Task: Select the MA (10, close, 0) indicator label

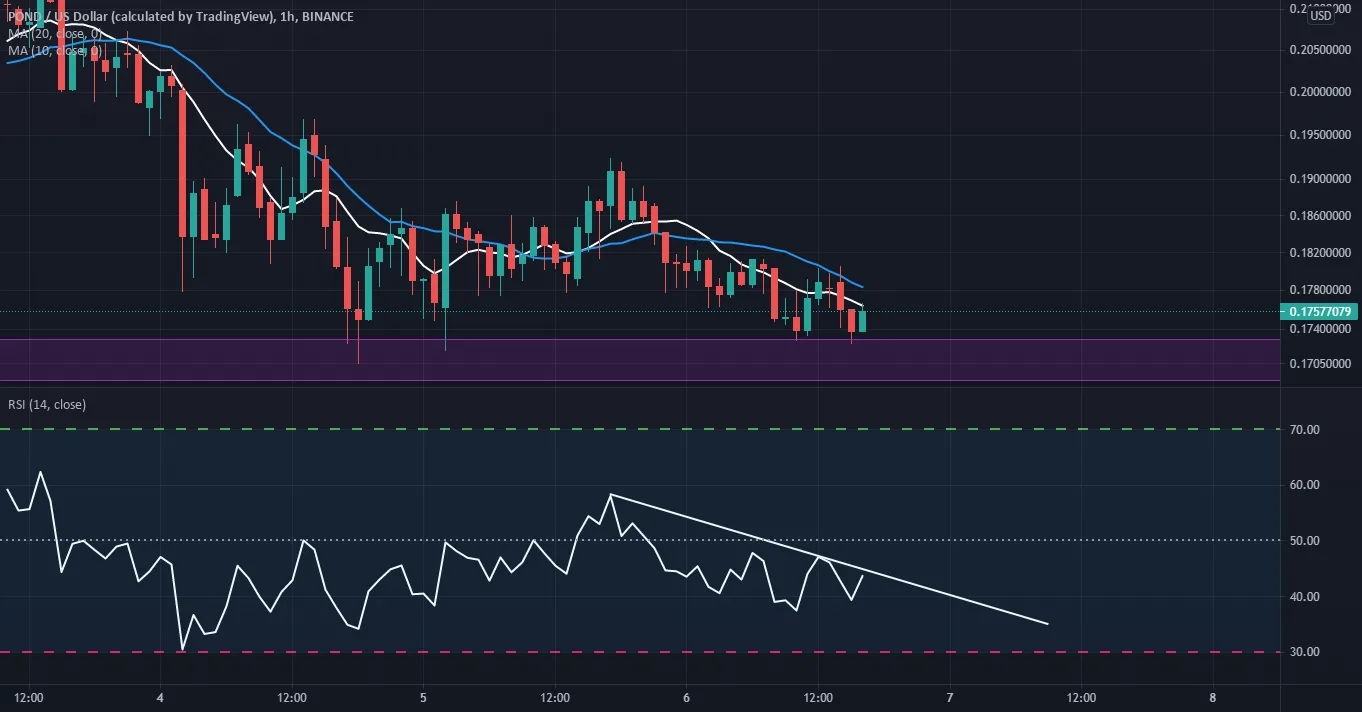Action: pyautogui.click(x=53, y=50)
